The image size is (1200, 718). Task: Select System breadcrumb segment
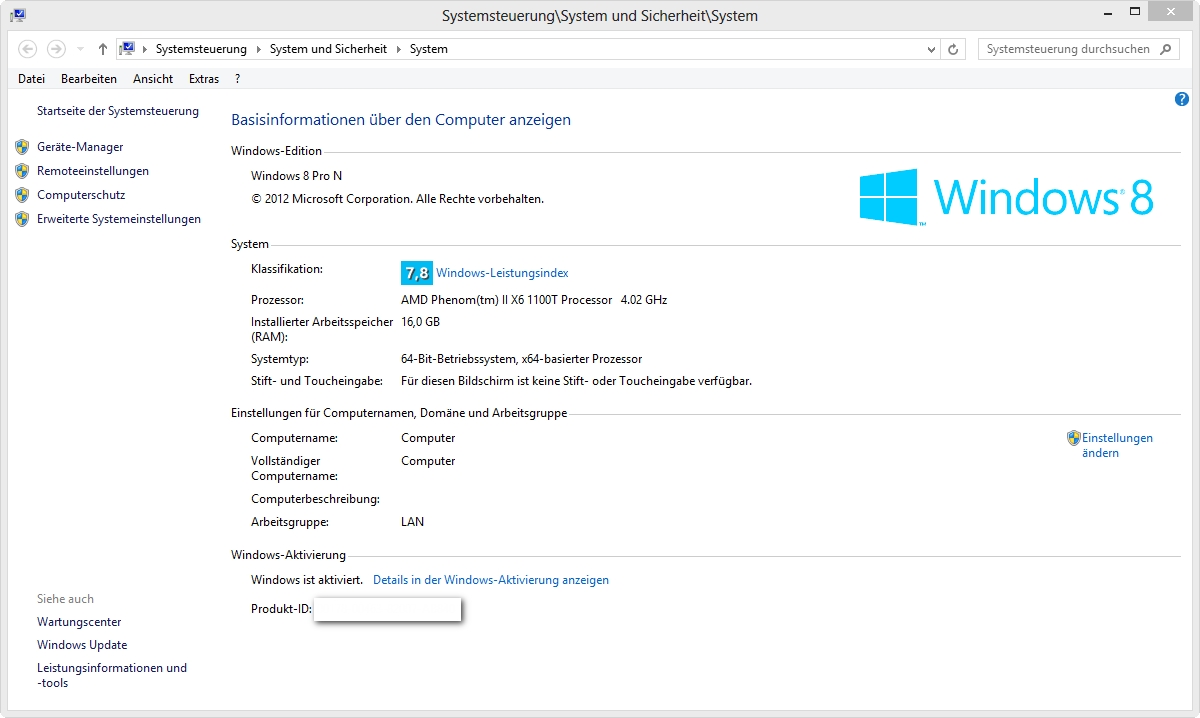[x=429, y=49]
